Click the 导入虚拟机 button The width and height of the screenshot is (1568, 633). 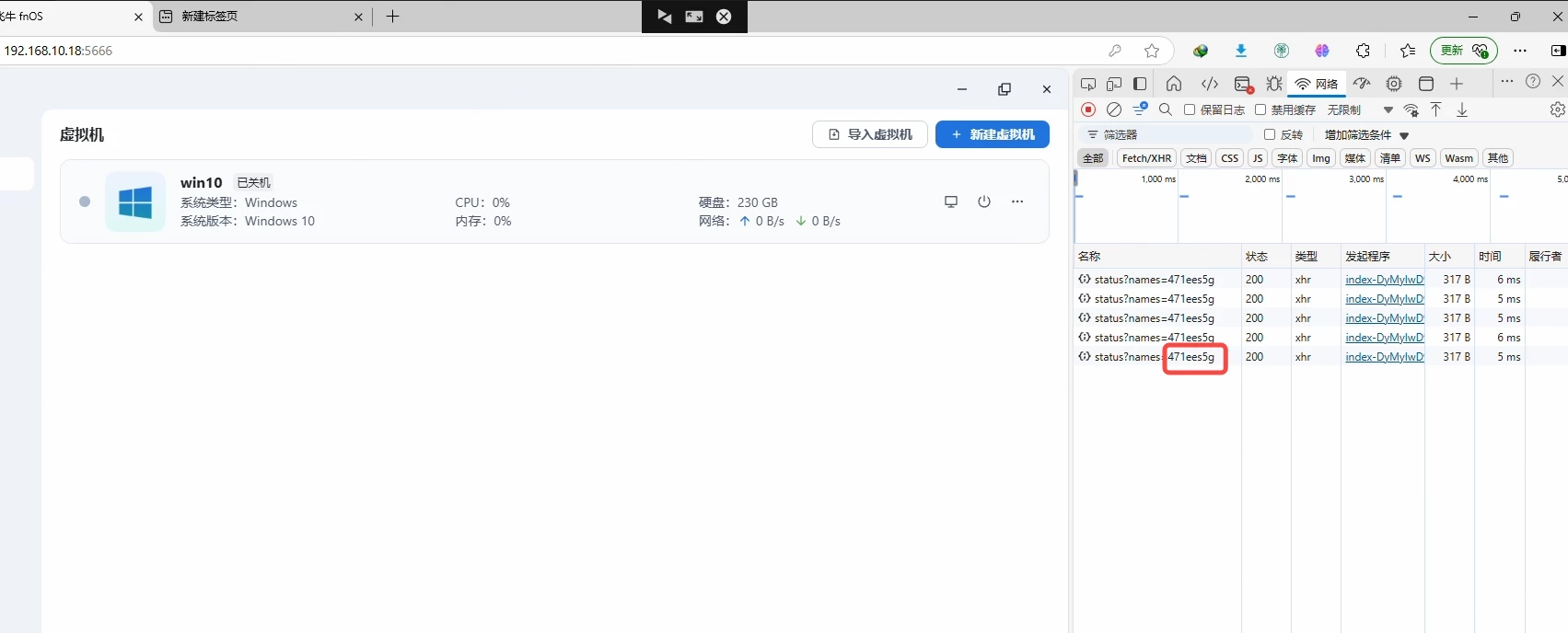(870, 134)
